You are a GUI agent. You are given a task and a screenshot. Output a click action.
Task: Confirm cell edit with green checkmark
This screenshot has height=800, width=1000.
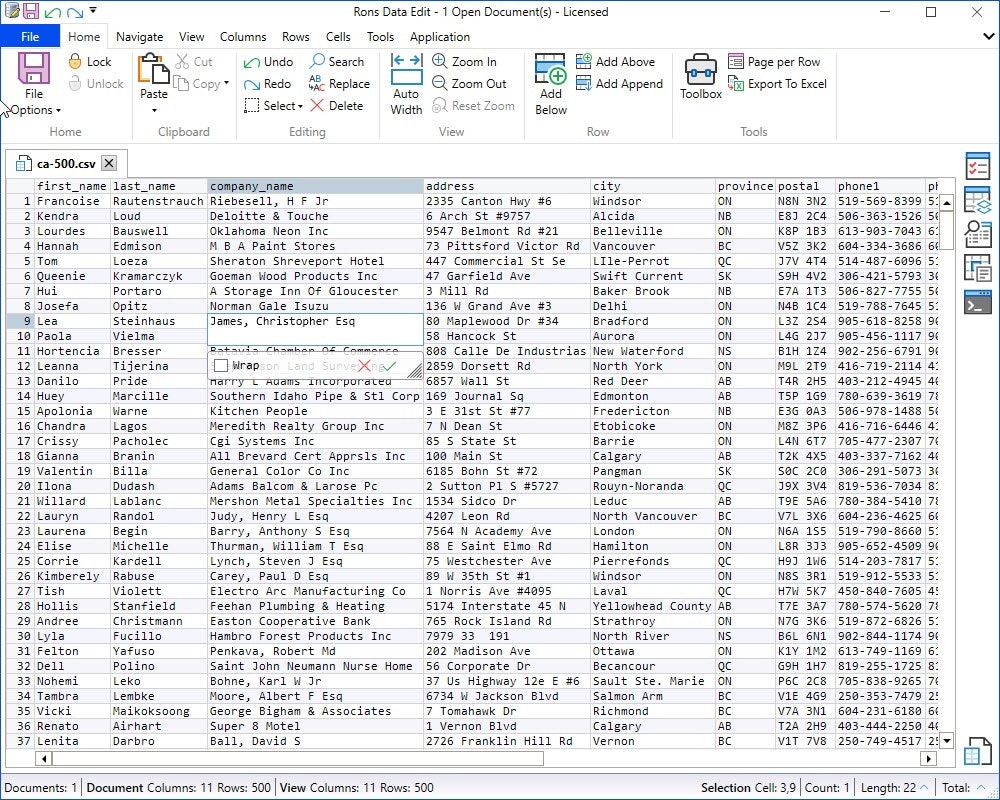click(x=388, y=366)
